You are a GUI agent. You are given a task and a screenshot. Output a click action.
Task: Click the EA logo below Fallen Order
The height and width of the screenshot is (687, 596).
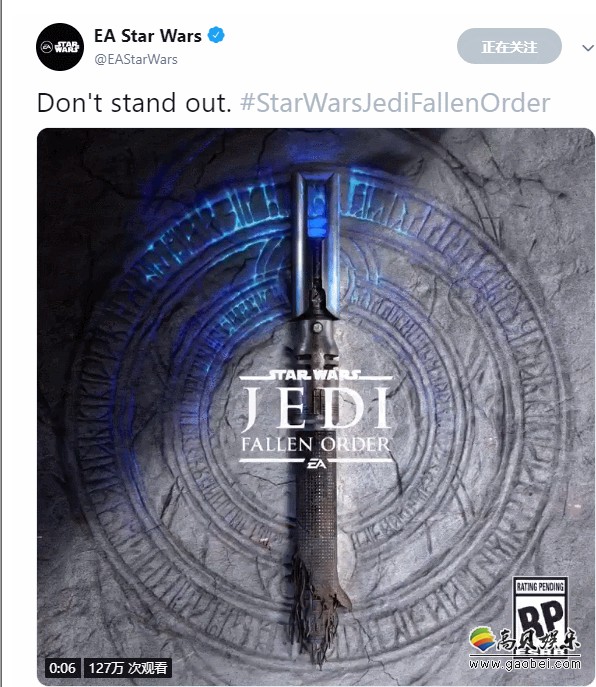coord(316,464)
